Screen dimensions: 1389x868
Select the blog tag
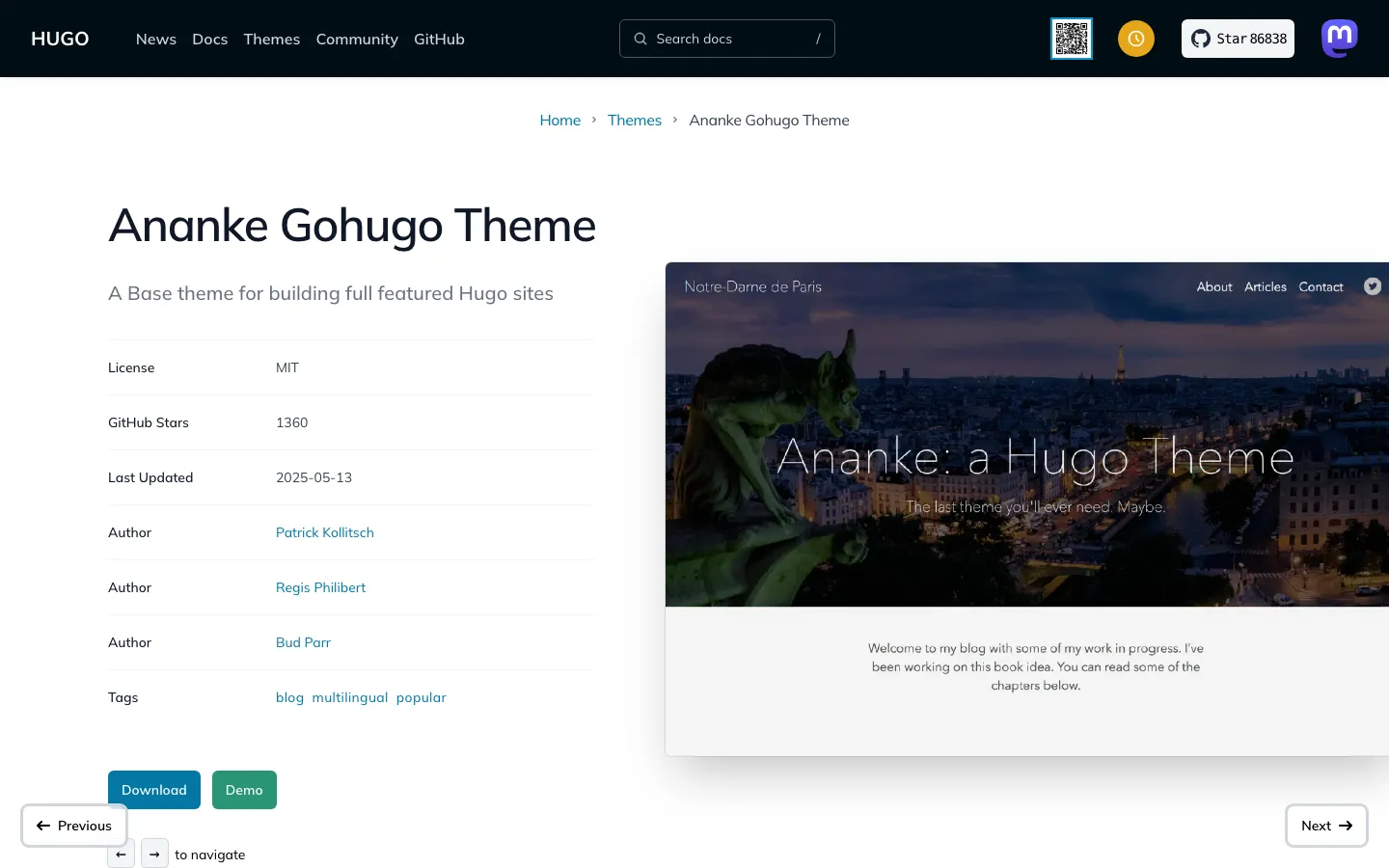coord(290,697)
